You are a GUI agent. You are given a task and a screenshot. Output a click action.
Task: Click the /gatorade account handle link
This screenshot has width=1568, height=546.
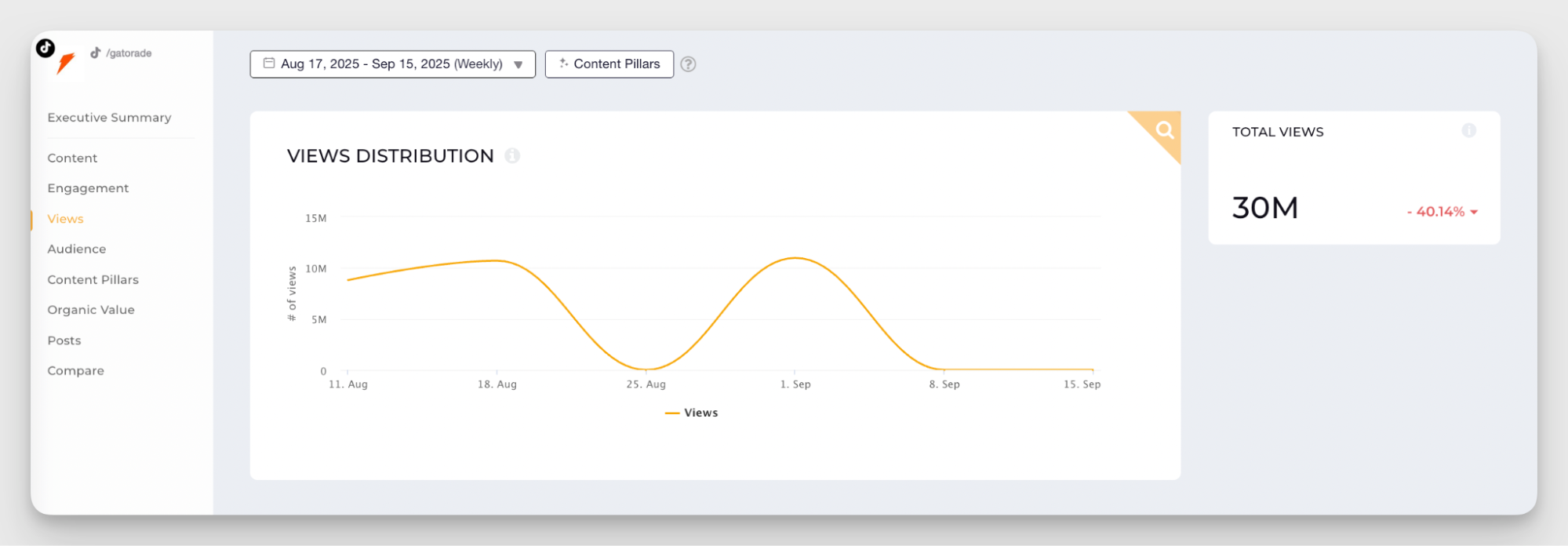point(129,53)
